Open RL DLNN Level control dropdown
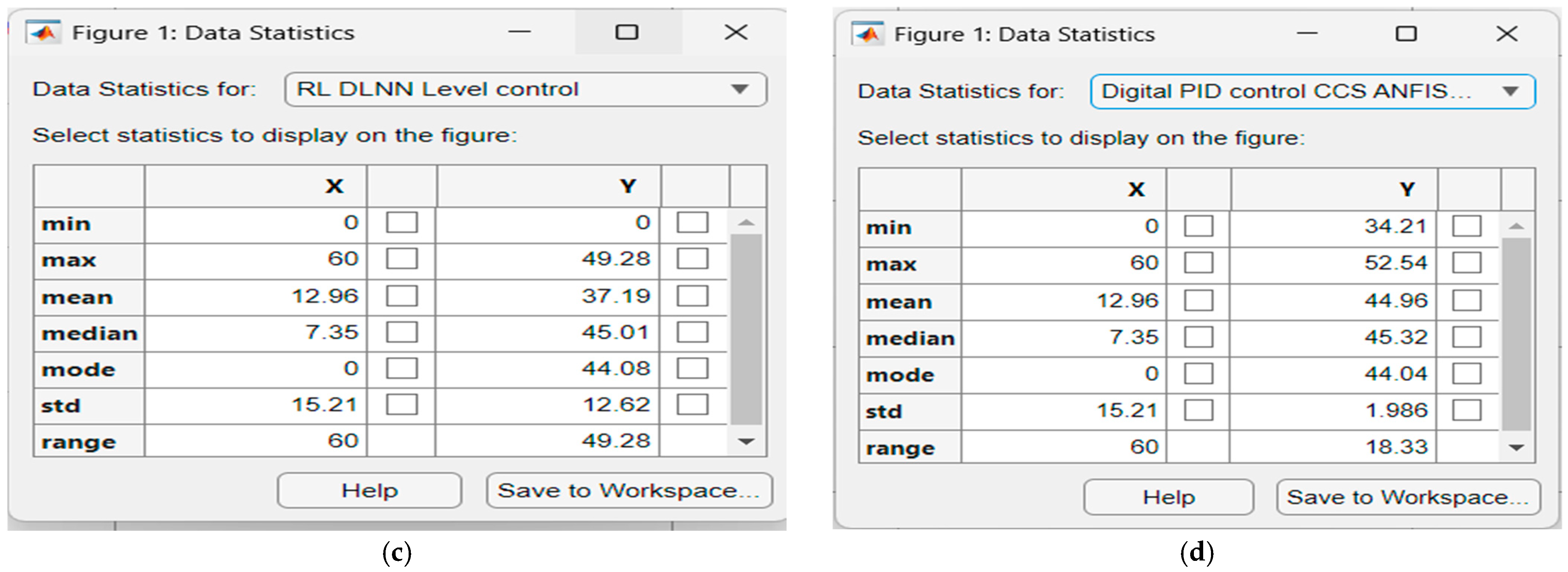Screen dimensions: 1568x572 (x=740, y=89)
